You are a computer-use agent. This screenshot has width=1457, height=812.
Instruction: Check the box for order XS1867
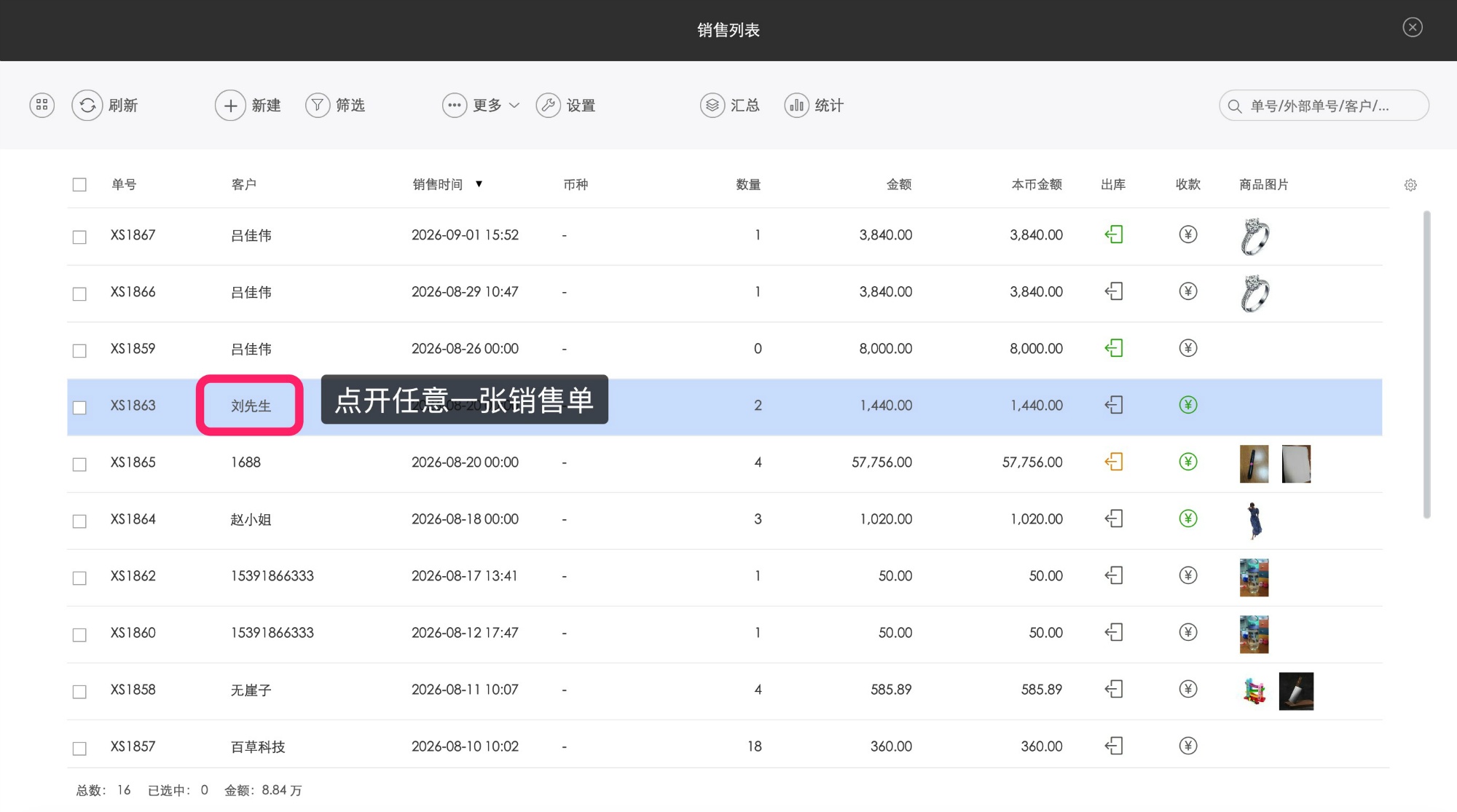tap(79, 237)
